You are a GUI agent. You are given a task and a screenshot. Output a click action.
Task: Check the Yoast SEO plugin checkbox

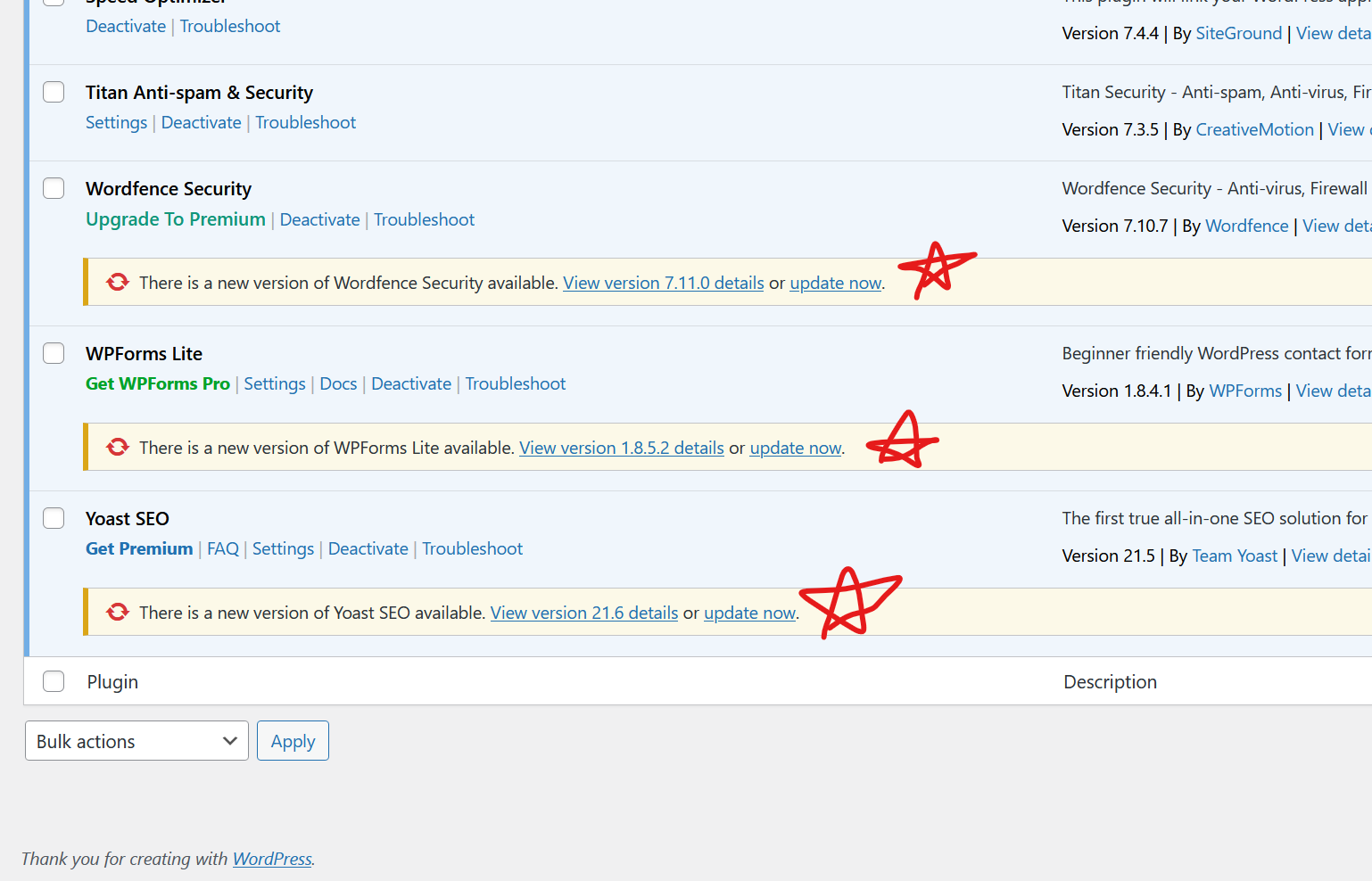click(x=54, y=518)
